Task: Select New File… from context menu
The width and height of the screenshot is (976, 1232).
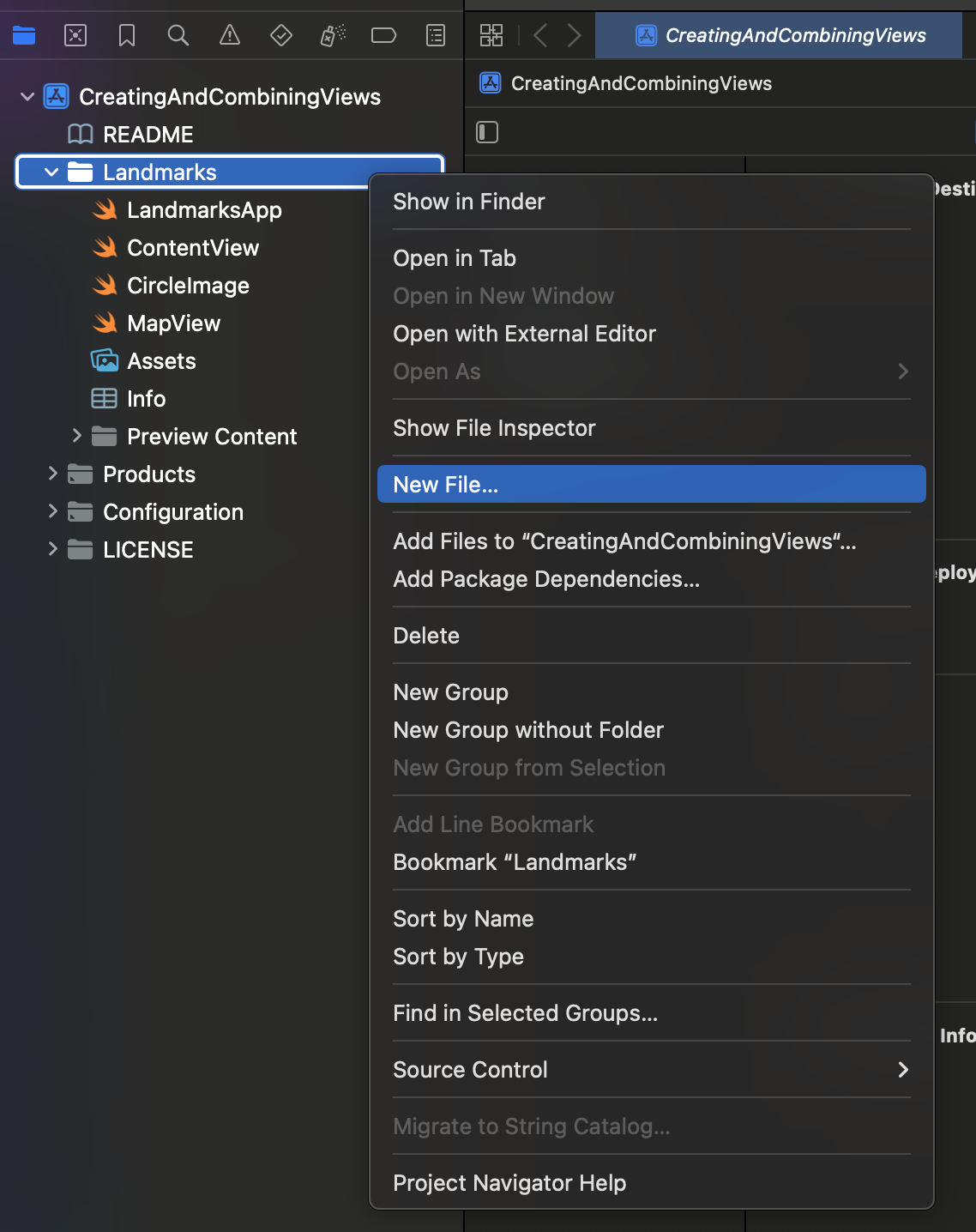Action: pos(651,484)
